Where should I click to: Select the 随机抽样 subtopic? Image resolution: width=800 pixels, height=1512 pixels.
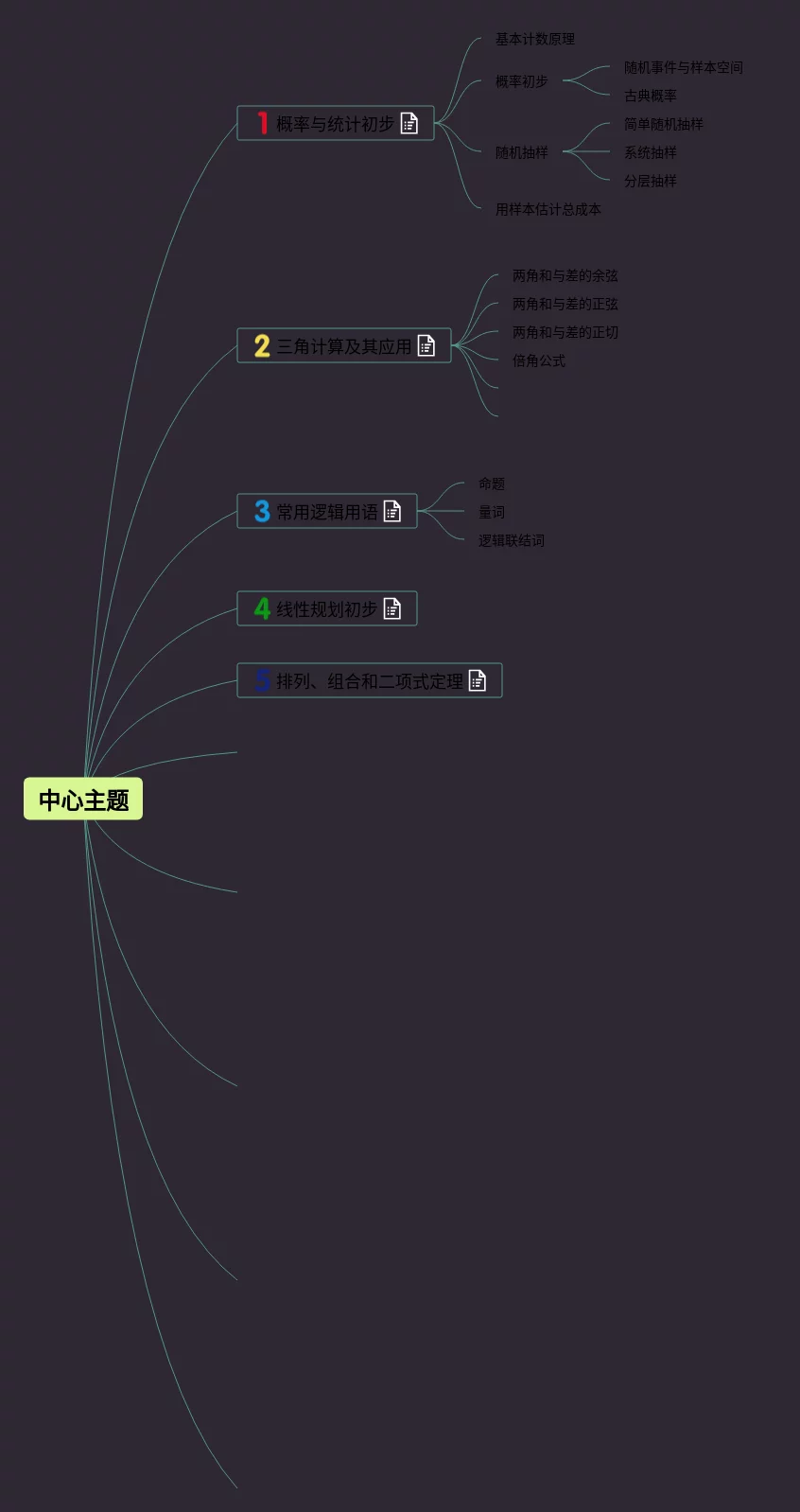521,152
